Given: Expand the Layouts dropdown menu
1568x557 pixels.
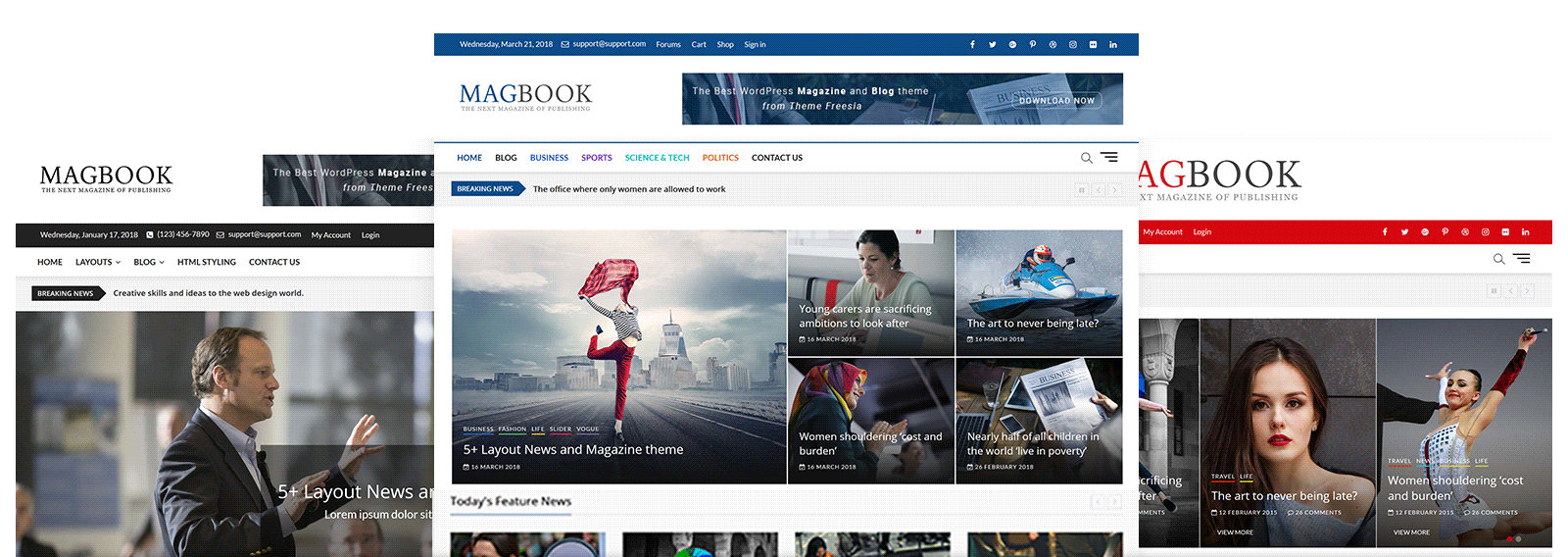Looking at the screenshot, I should [98, 263].
